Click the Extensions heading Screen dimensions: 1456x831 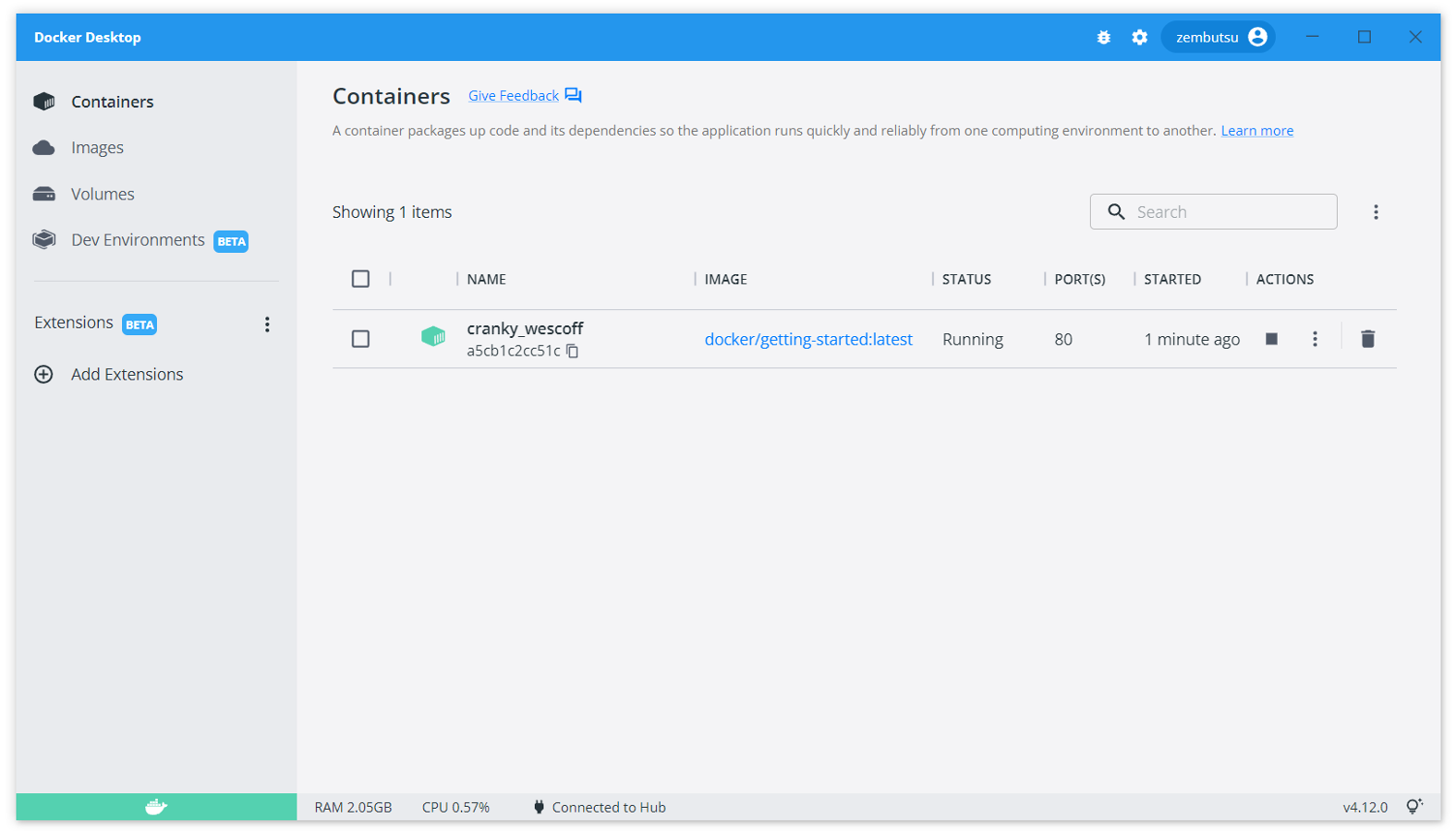click(x=73, y=322)
